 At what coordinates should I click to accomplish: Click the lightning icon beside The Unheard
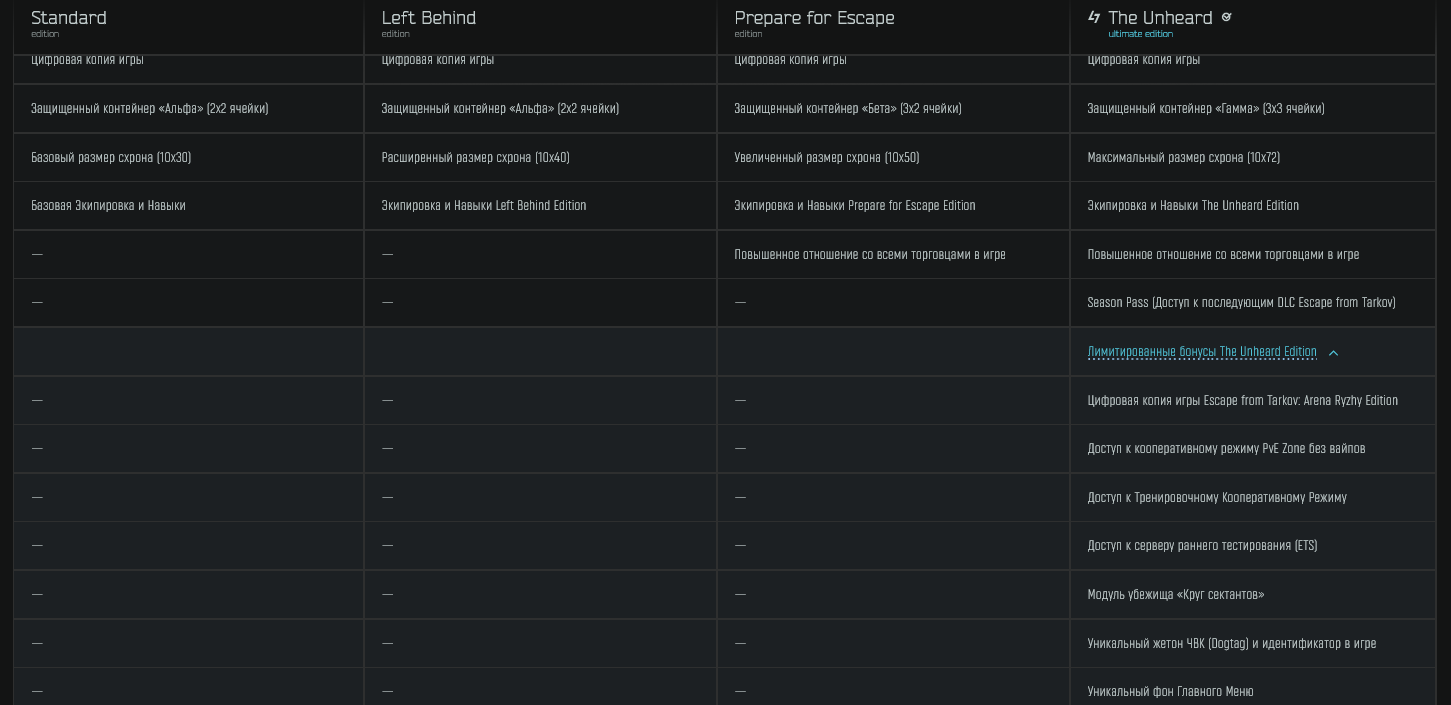1094,17
